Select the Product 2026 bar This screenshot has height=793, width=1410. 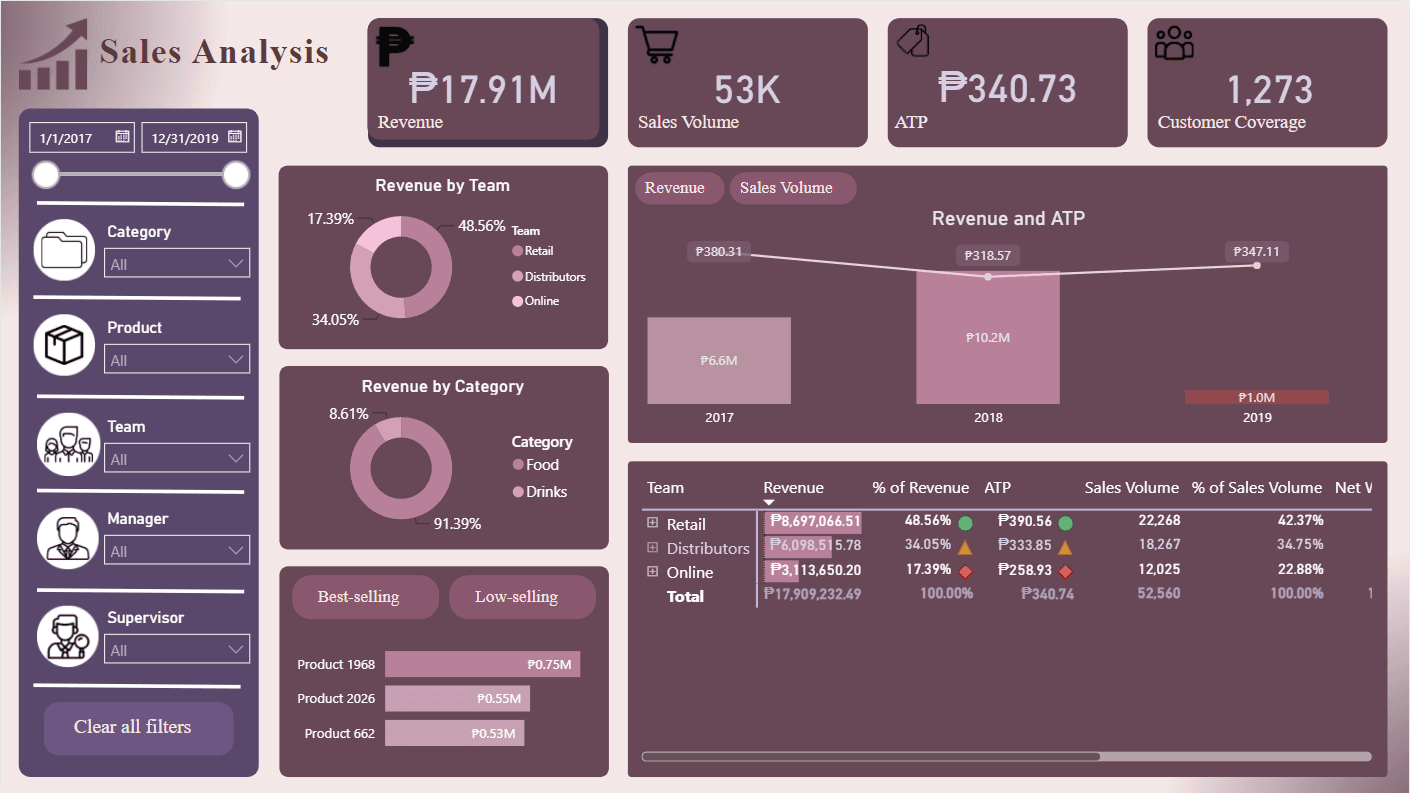point(458,698)
